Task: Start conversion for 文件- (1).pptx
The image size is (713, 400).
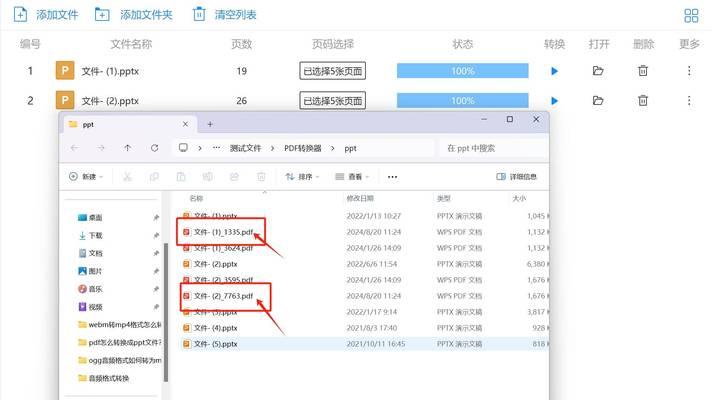Action: [554, 71]
